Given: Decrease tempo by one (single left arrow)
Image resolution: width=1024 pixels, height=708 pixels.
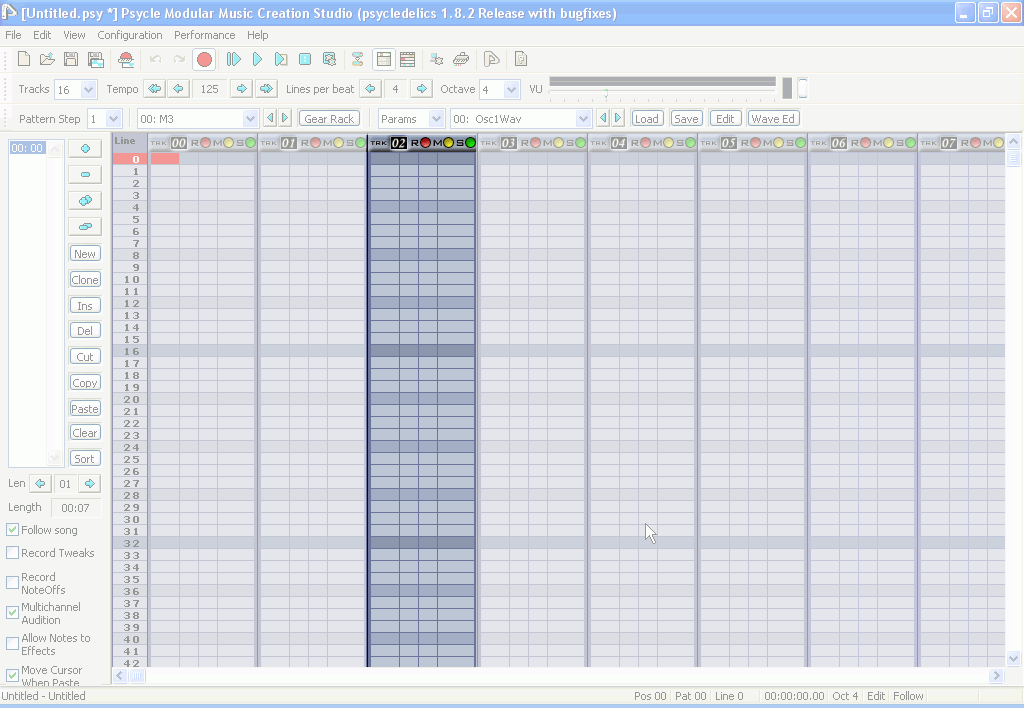Looking at the screenshot, I should click(x=178, y=89).
